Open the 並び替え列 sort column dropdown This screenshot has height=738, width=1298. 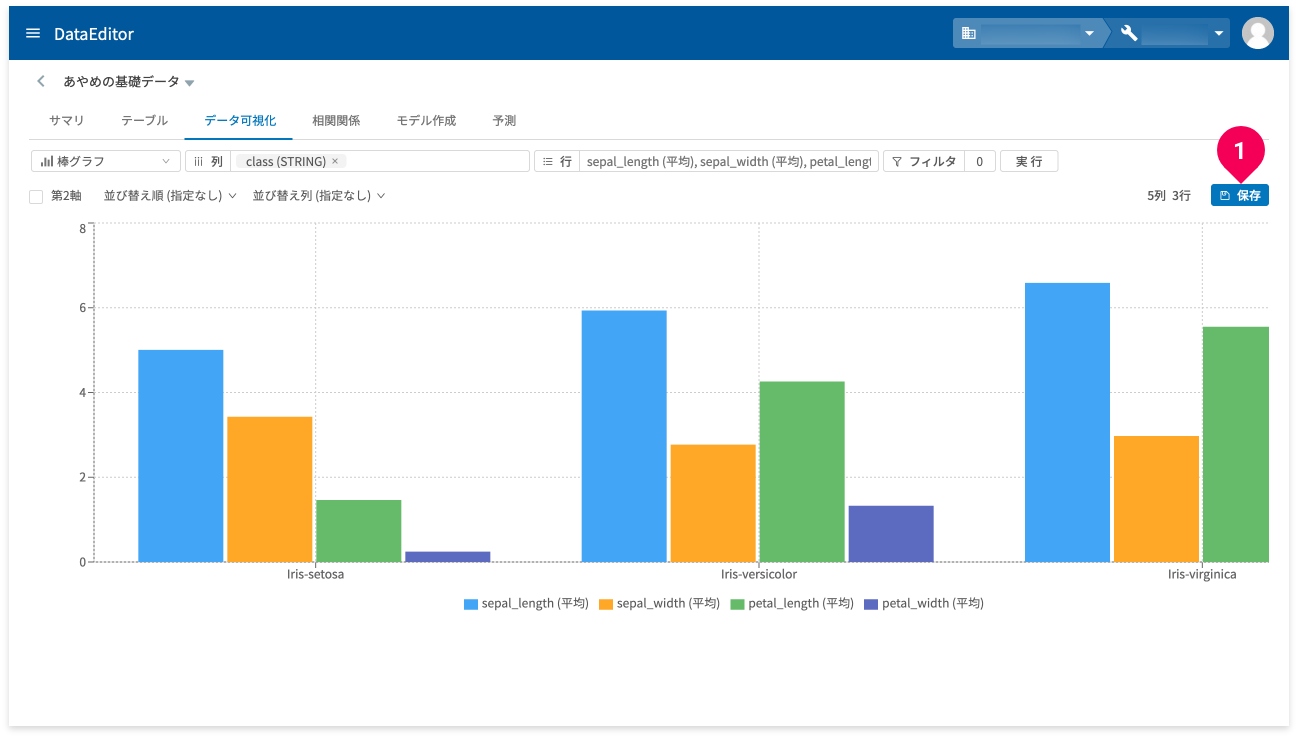pyautogui.click(x=319, y=196)
